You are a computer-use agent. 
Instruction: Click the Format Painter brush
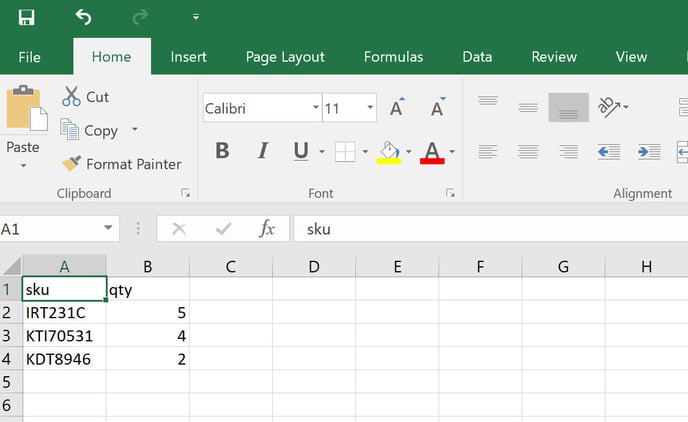pos(71,164)
